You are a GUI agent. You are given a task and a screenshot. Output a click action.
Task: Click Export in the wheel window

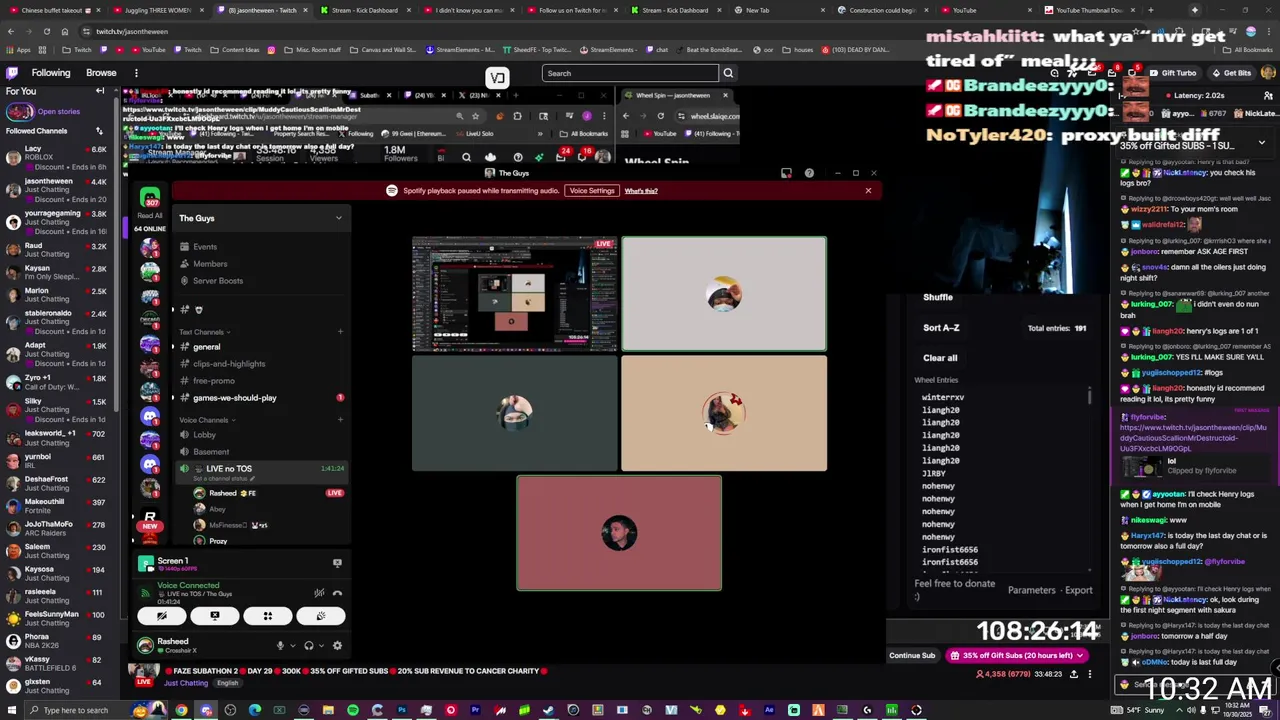pyautogui.click(x=1078, y=590)
